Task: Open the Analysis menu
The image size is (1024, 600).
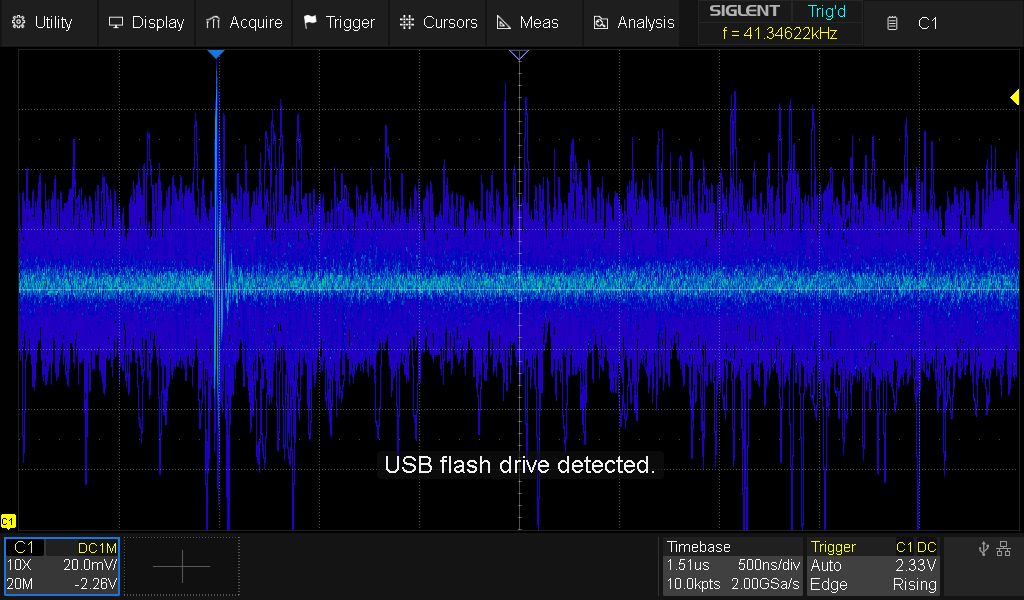Action: [633, 22]
